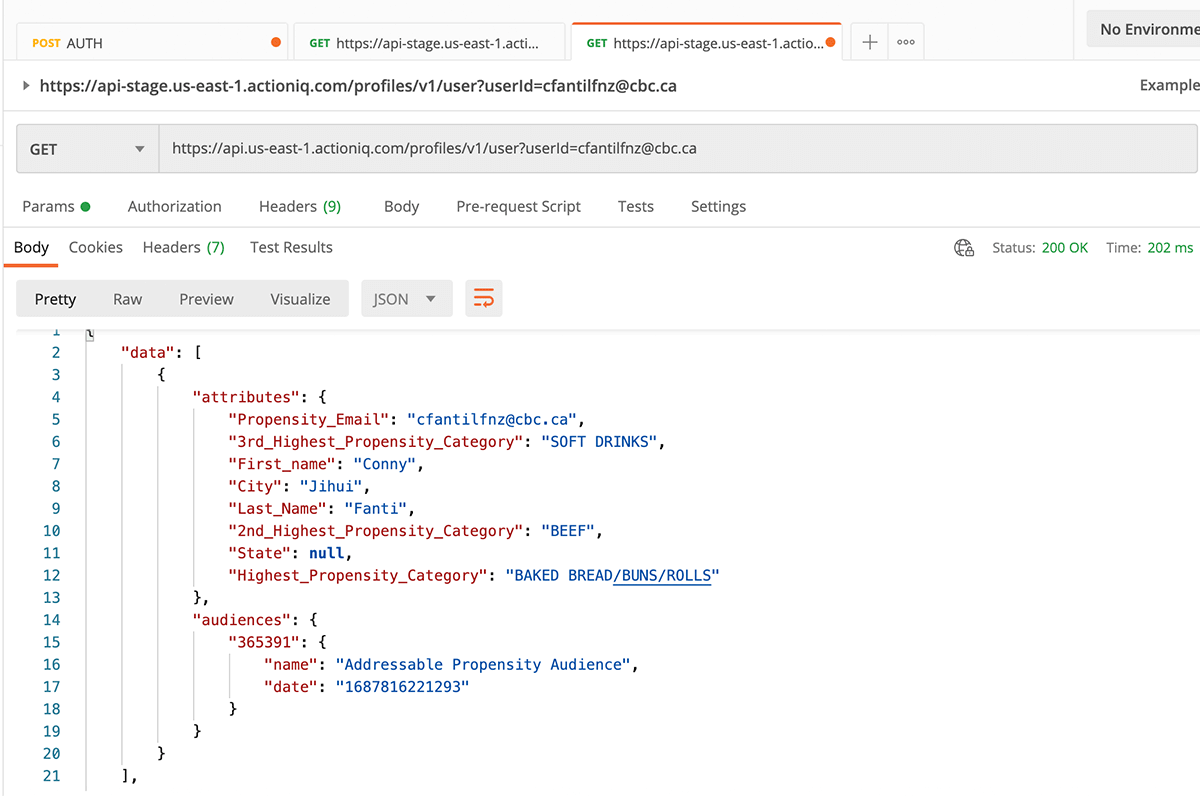Screen dimensions: 1200x796
Task: Click the orange unsaved dot on AUTH tab
Action: point(276,43)
